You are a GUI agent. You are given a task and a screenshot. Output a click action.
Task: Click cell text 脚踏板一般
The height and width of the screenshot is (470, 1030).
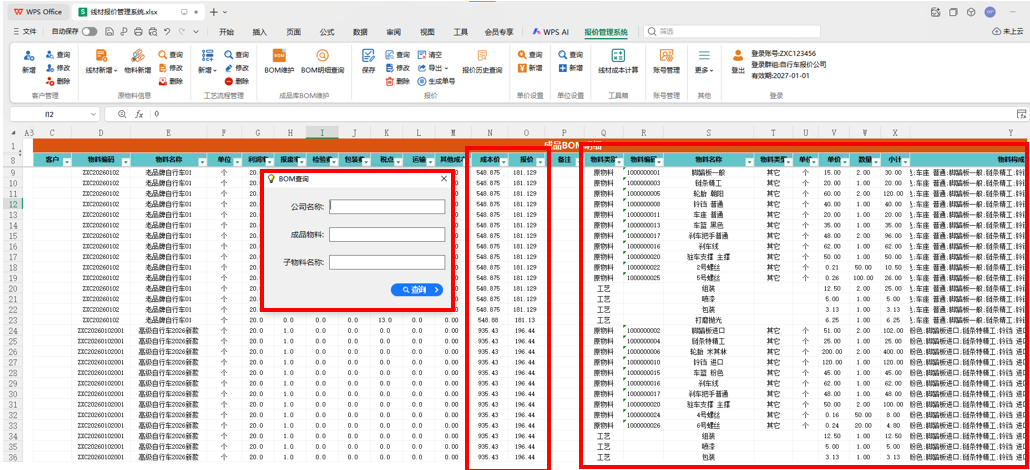tap(707, 172)
